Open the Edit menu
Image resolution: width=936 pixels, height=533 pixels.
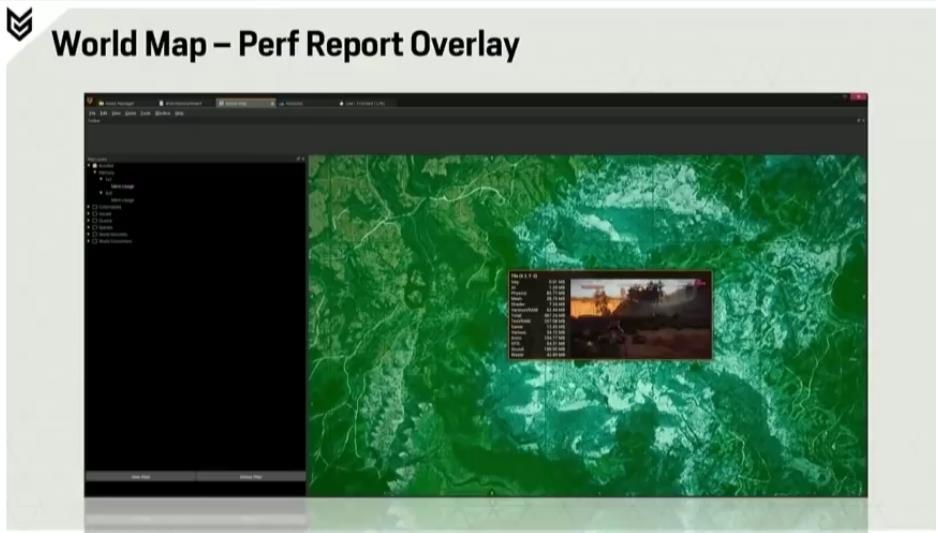click(103, 113)
